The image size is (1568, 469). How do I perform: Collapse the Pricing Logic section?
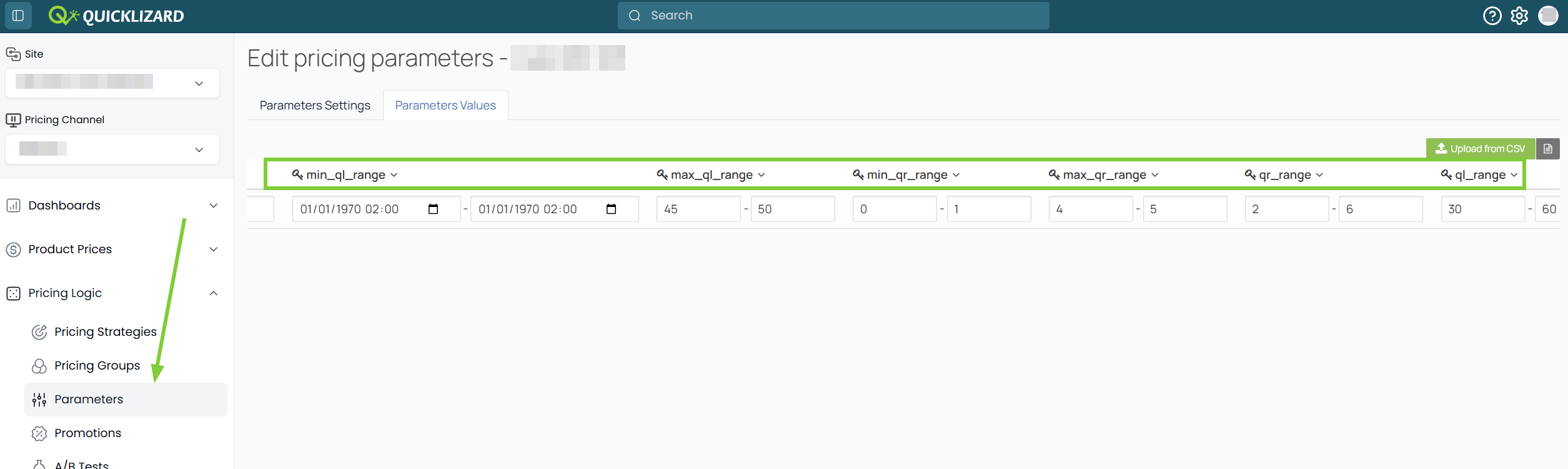[214, 293]
